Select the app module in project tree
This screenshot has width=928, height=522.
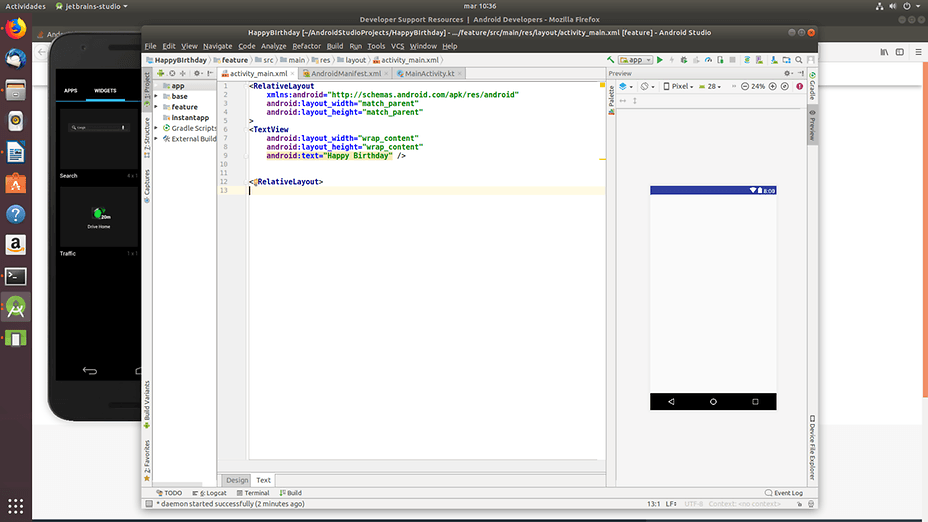178,86
